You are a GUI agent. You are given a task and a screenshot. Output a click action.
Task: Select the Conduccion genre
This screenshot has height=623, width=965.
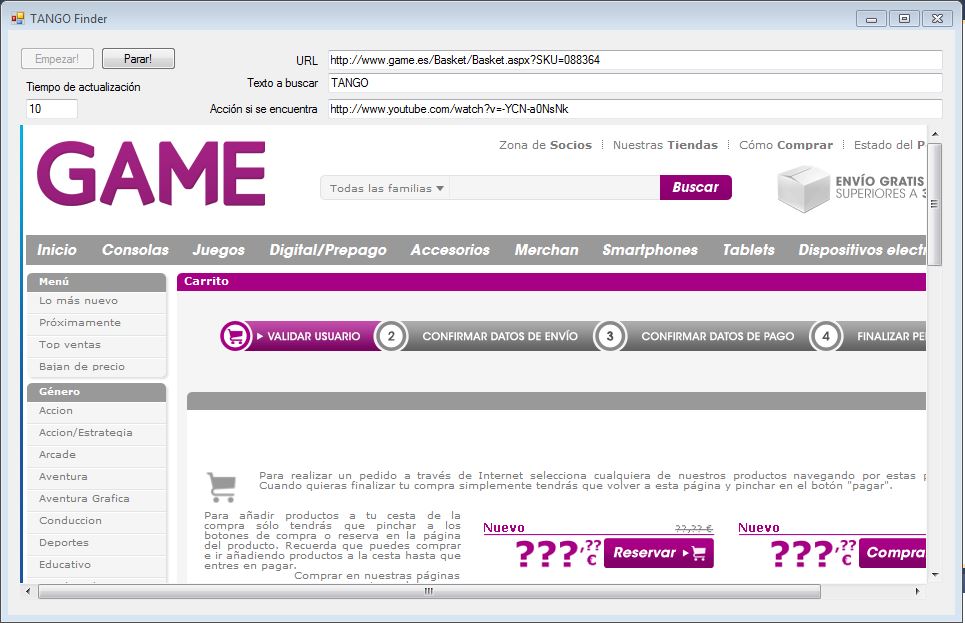tap(97, 521)
